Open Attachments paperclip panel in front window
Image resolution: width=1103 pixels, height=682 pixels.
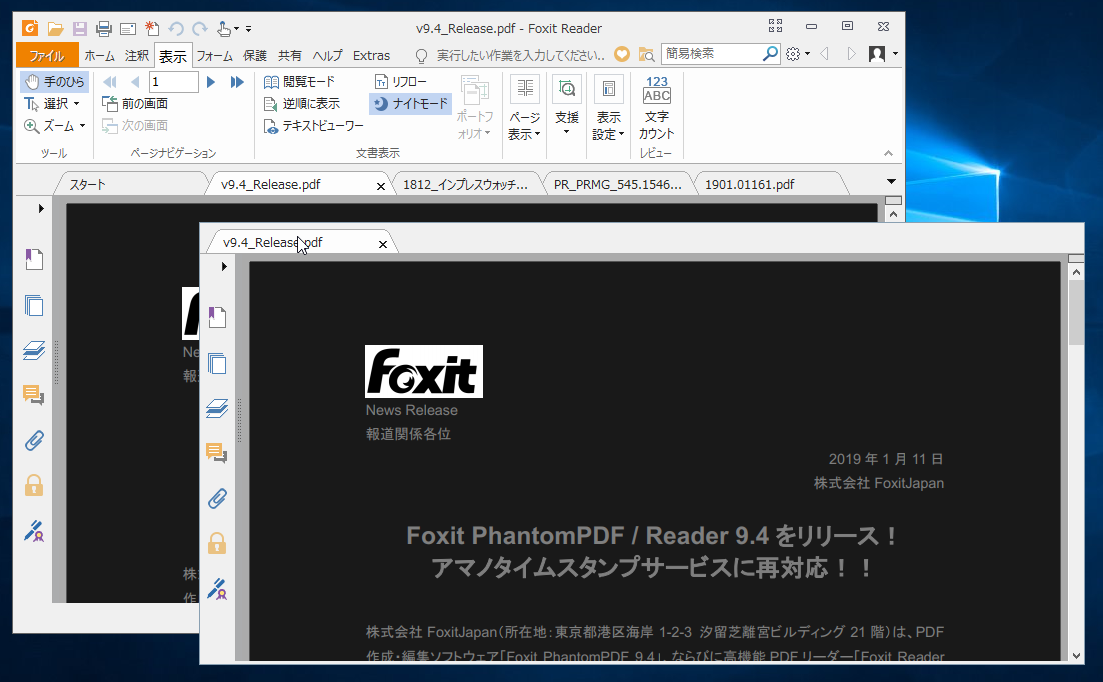(x=217, y=498)
